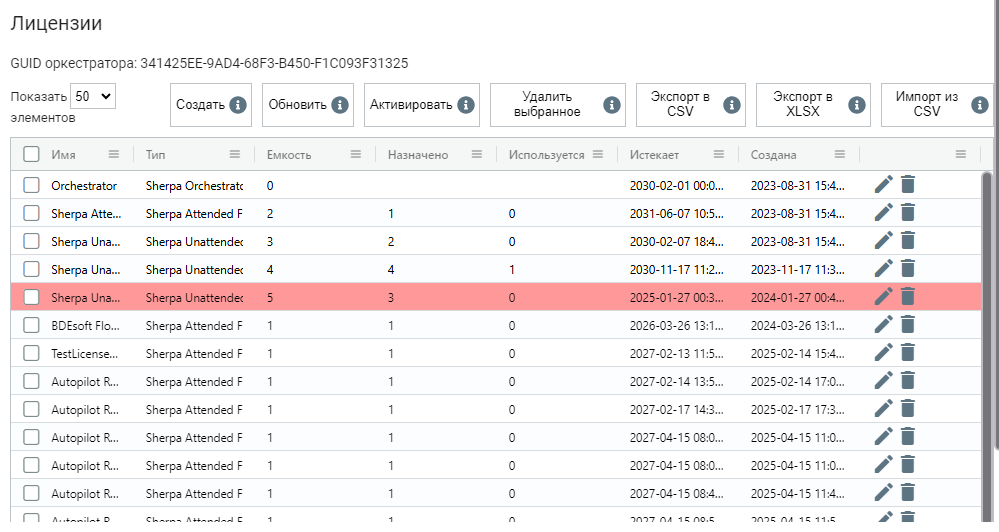Sort by the Емкость column header
This screenshot has width=999, height=532.
[x=289, y=155]
